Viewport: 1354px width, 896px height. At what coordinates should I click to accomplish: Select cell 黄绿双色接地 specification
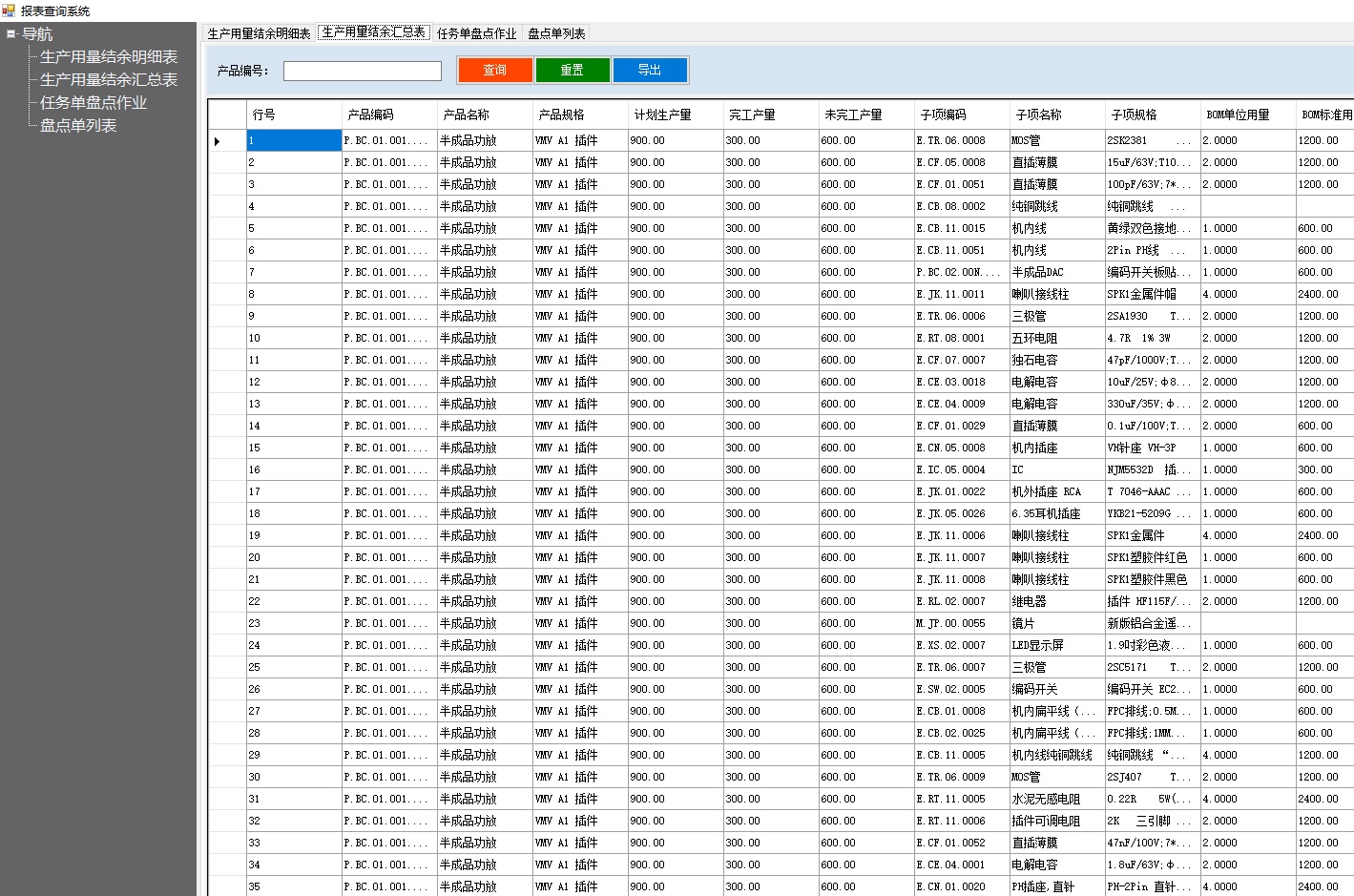[1153, 229]
